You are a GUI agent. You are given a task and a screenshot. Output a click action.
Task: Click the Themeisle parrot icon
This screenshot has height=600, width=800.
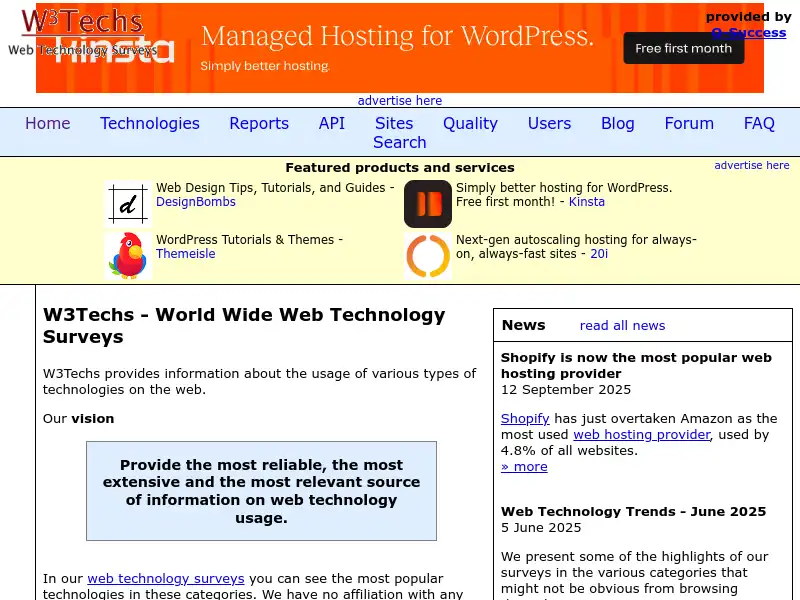coord(127,254)
